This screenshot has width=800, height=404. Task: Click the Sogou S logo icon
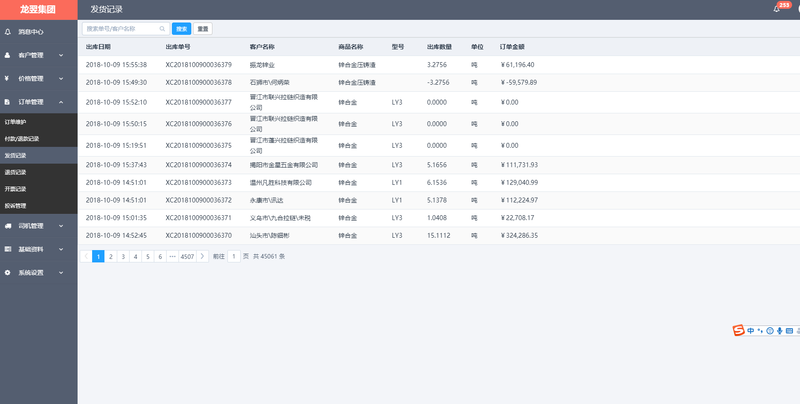coord(738,331)
